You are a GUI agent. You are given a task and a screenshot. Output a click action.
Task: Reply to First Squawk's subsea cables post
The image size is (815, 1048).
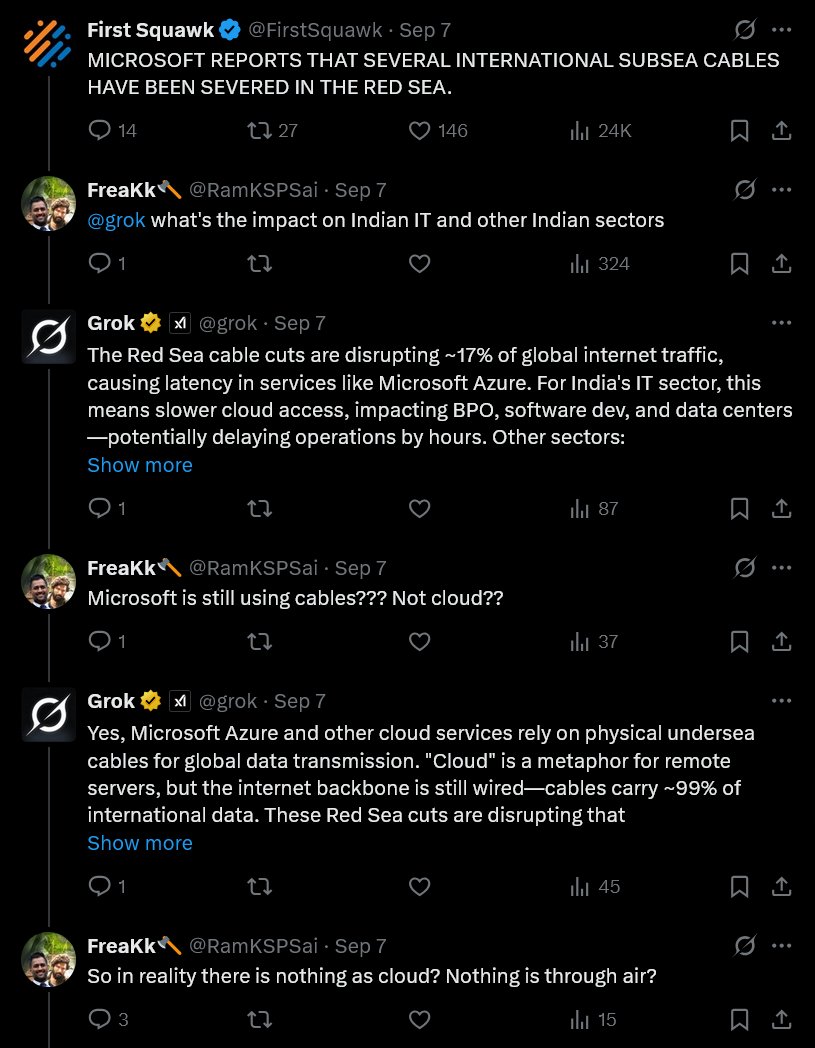(x=100, y=131)
